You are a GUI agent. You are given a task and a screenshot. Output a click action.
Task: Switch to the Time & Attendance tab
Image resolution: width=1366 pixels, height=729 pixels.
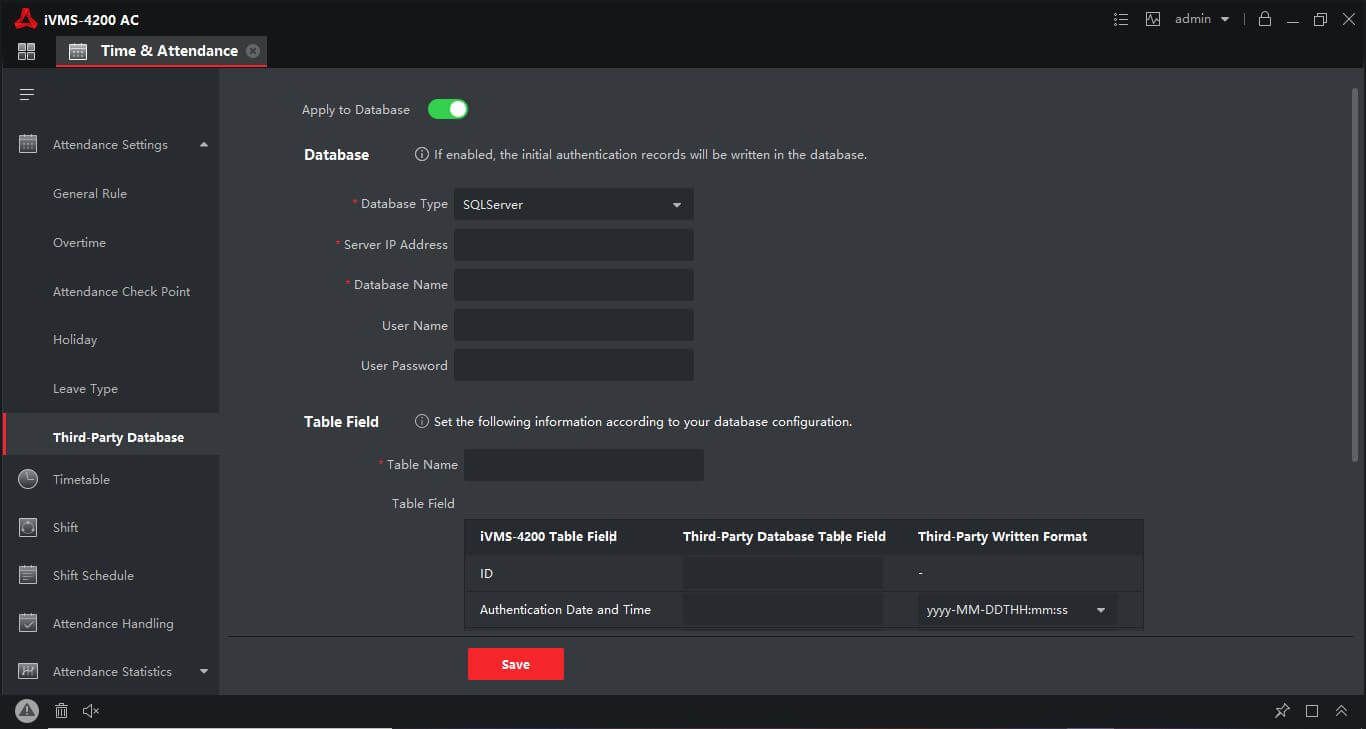(162, 51)
